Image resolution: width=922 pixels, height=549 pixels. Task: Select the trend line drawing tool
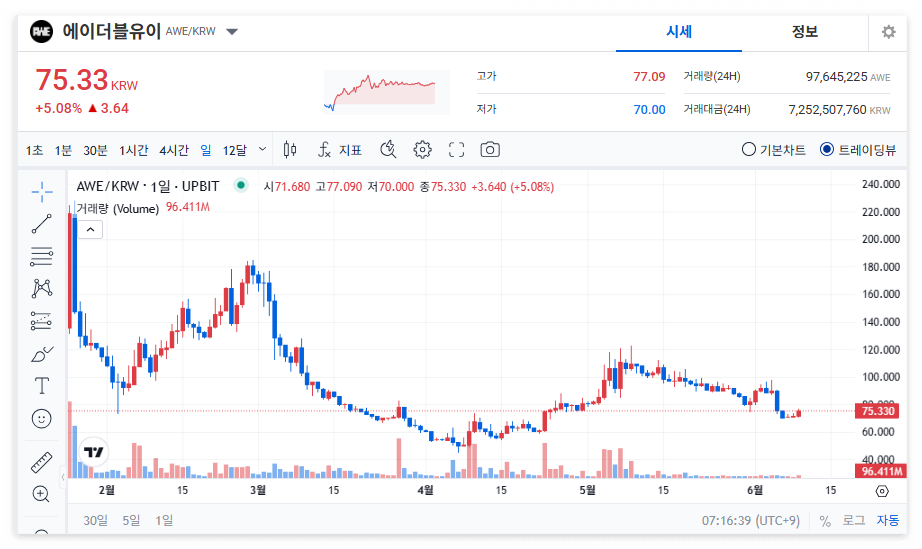[x=42, y=224]
